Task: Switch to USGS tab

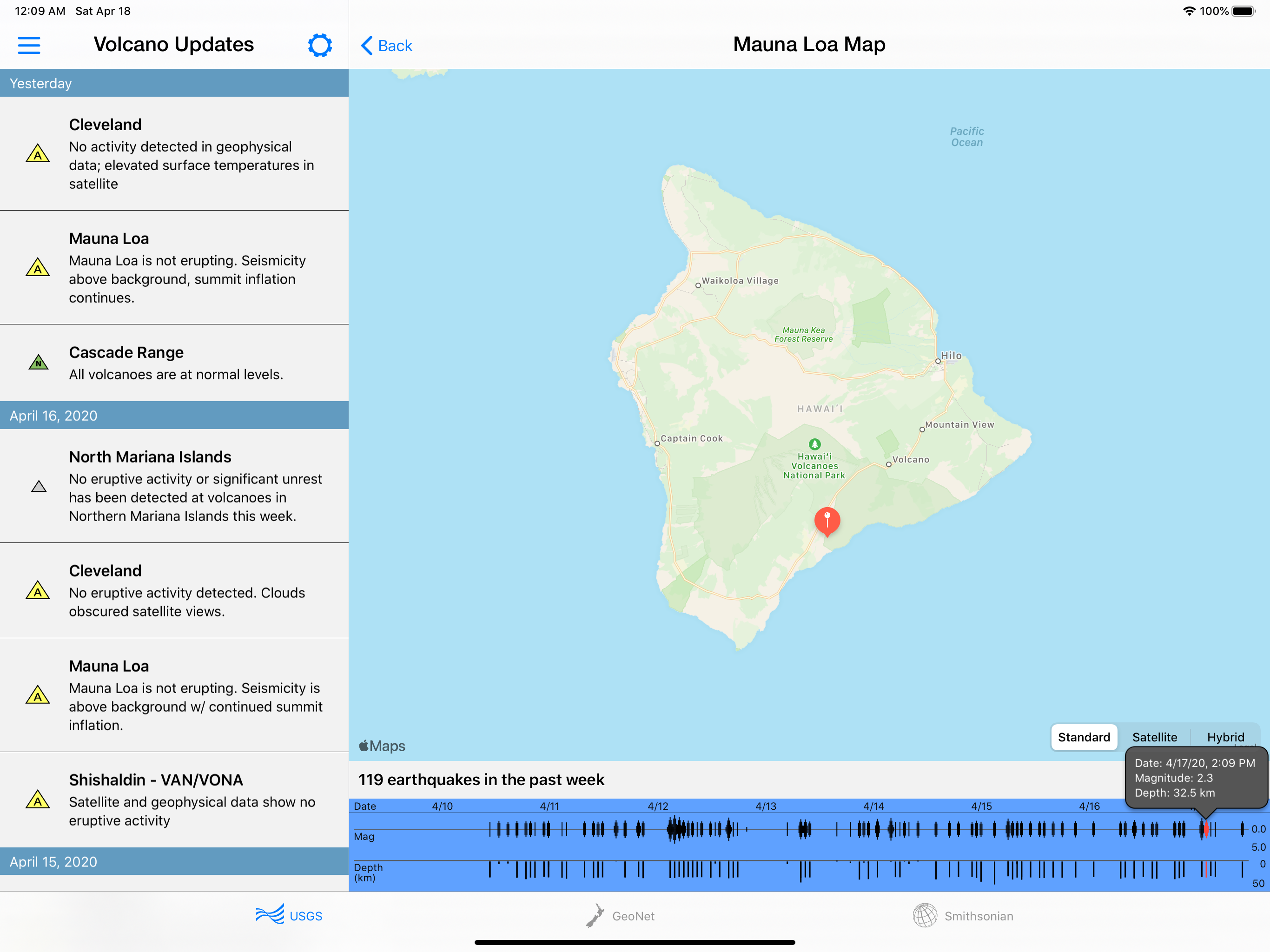Action: point(289,915)
